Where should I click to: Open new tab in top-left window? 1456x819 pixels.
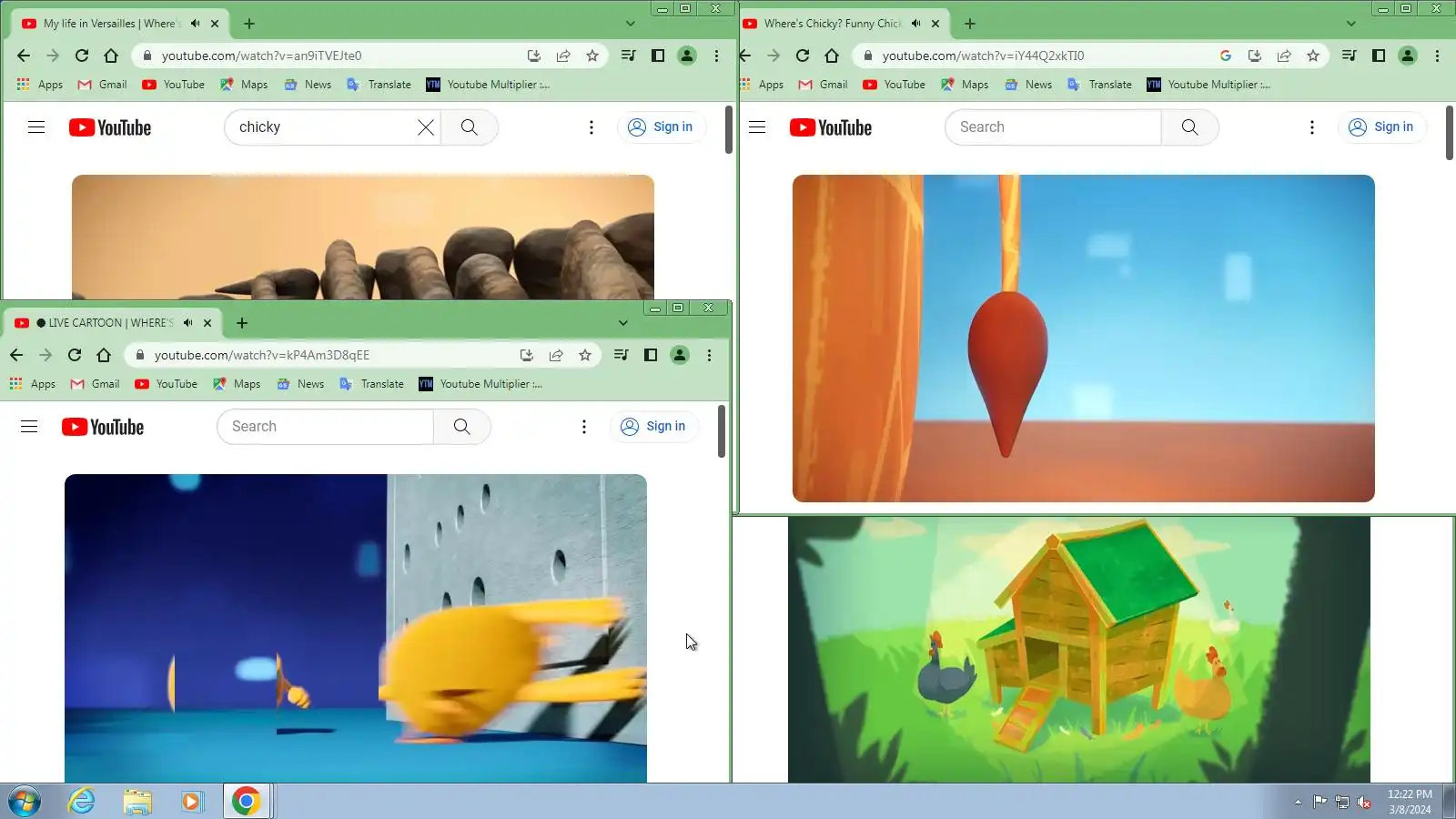[x=249, y=24]
